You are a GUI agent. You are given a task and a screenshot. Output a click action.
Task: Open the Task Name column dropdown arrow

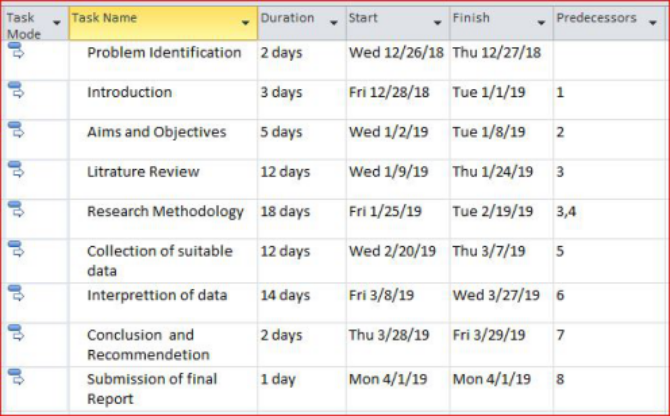pos(245,23)
